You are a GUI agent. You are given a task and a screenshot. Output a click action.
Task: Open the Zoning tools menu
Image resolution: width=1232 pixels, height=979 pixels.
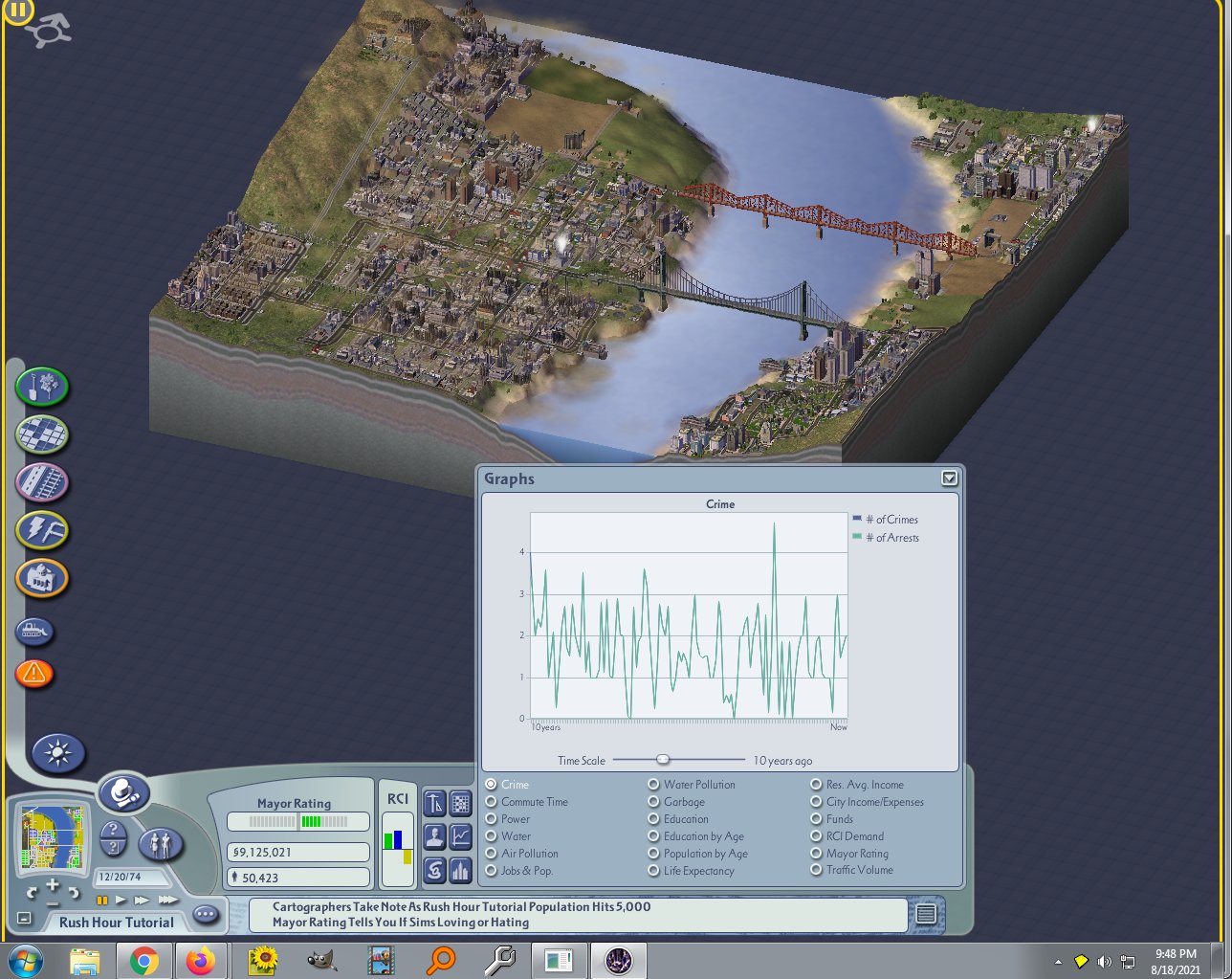[x=42, y=434]
